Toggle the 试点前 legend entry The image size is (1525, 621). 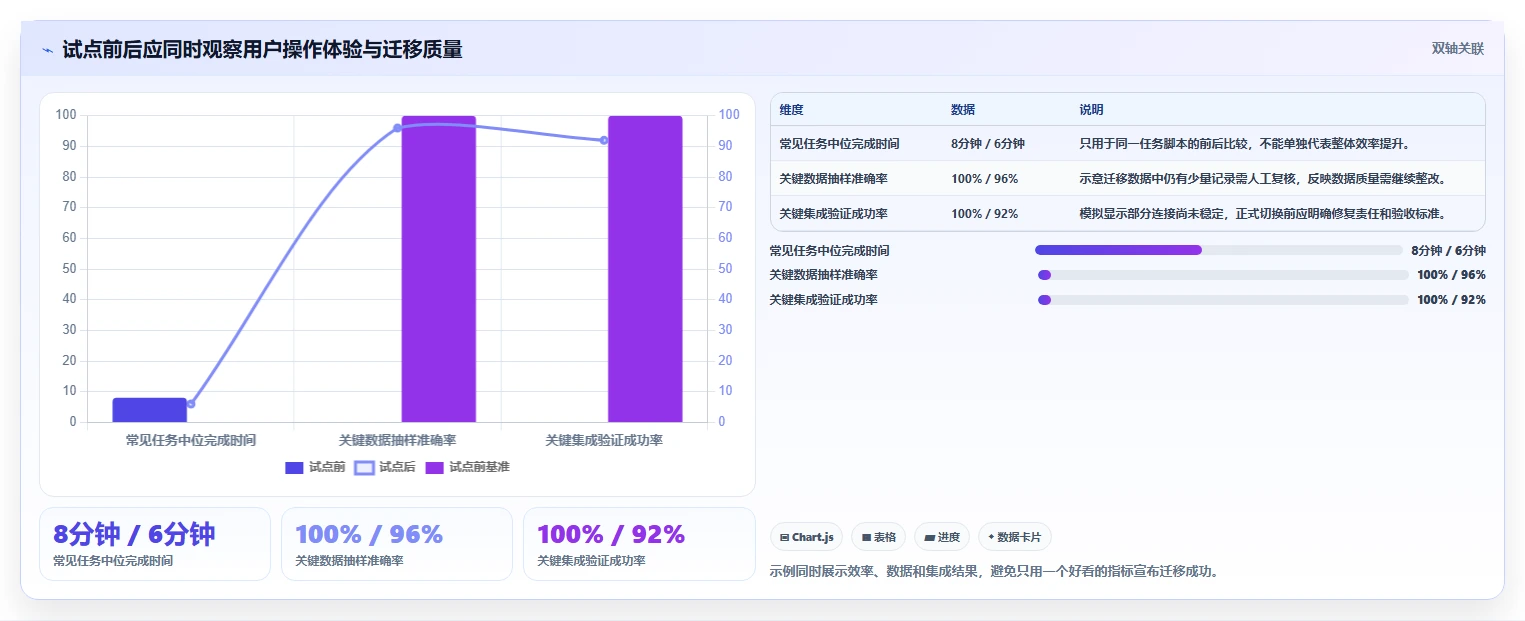[315, 467]
